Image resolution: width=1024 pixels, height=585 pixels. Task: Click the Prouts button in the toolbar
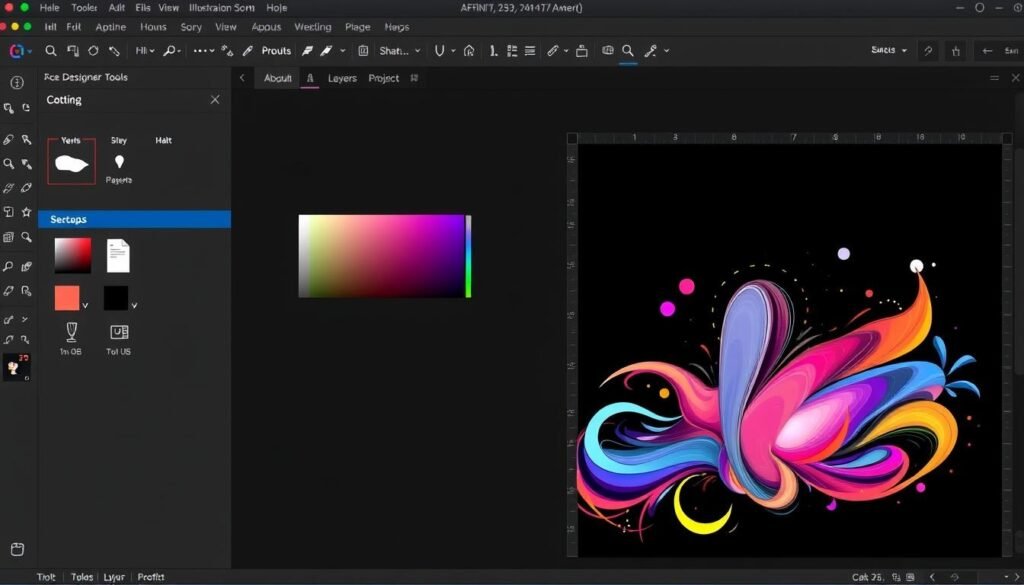tap(276, 50)
